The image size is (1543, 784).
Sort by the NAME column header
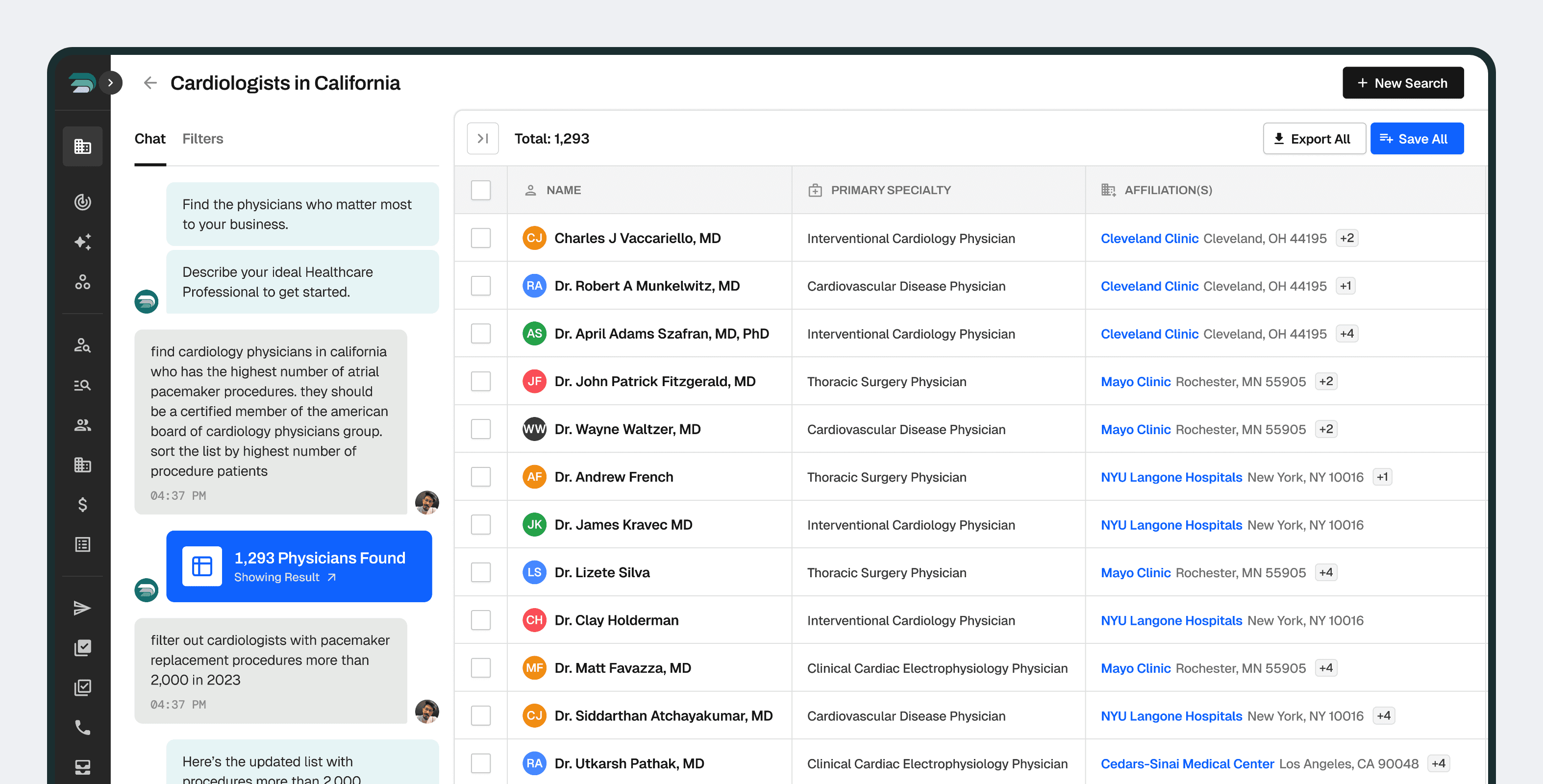[x=563, y=191]
